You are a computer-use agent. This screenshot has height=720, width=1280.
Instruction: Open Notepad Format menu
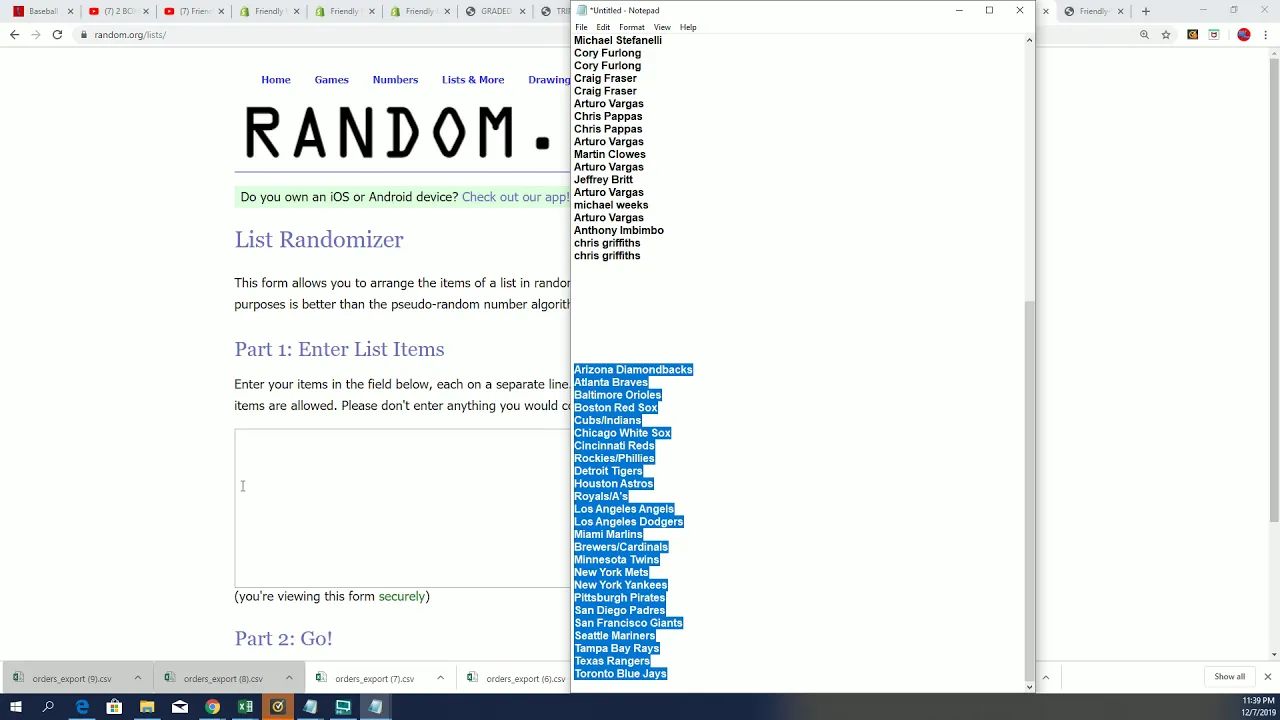(632, 27)
